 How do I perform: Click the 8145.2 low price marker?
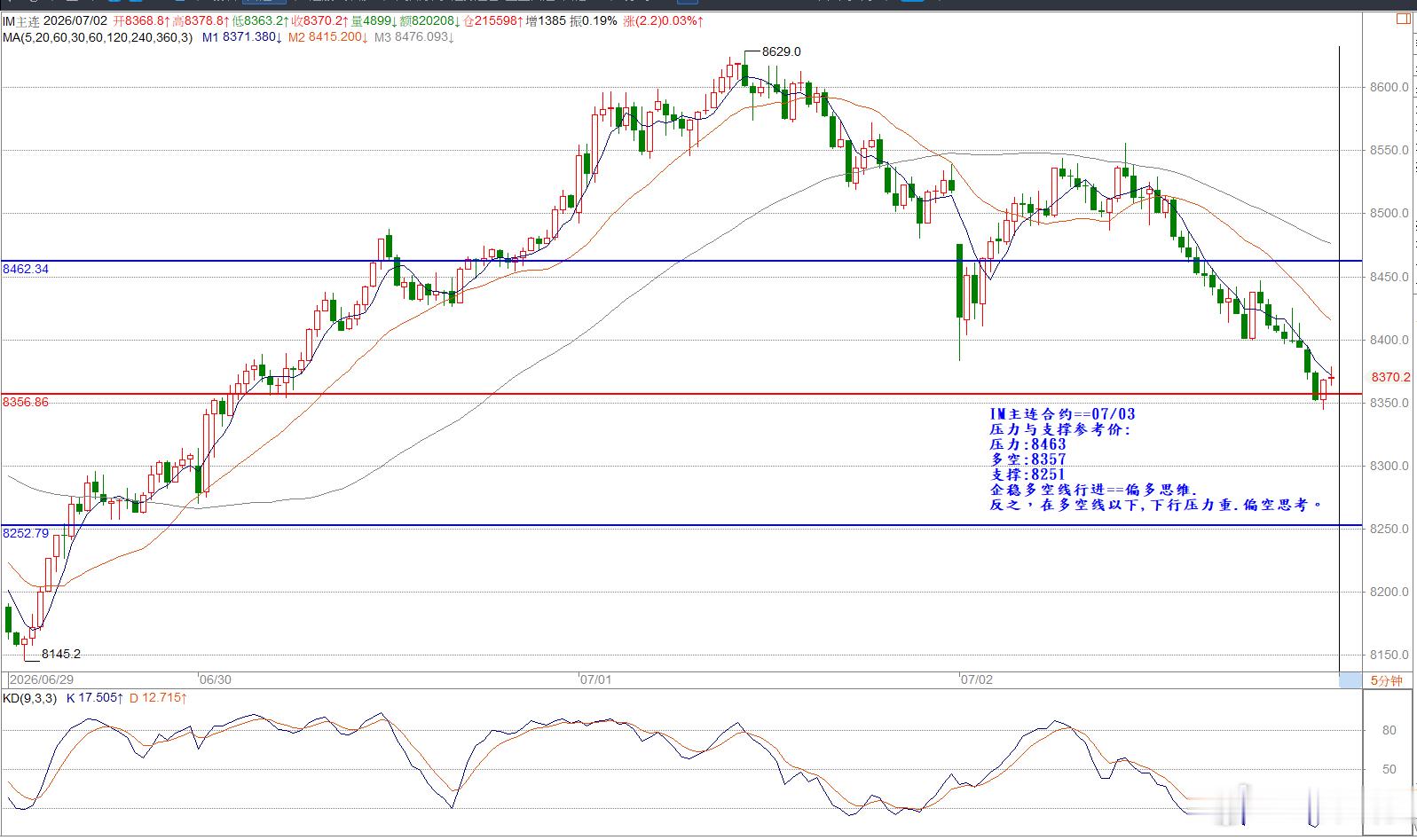61,654
